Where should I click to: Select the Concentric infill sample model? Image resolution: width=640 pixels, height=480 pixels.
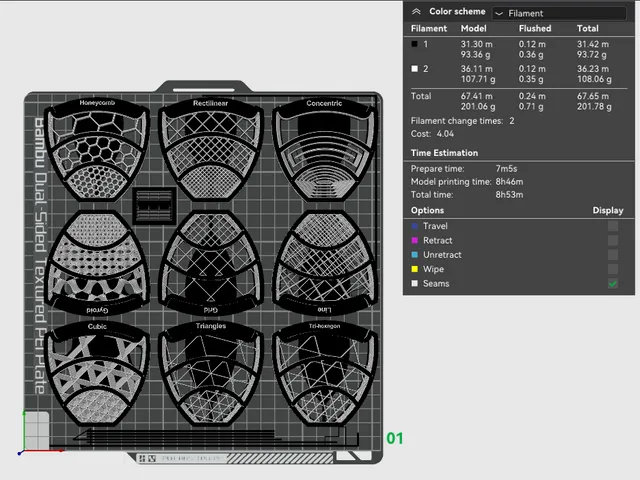324,149
